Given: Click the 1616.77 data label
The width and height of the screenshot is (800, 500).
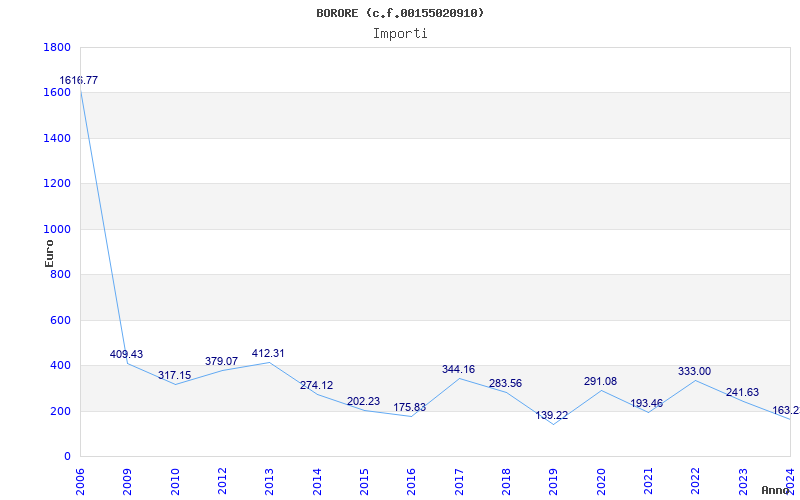Looking at the screenshot, I should 79,80.
